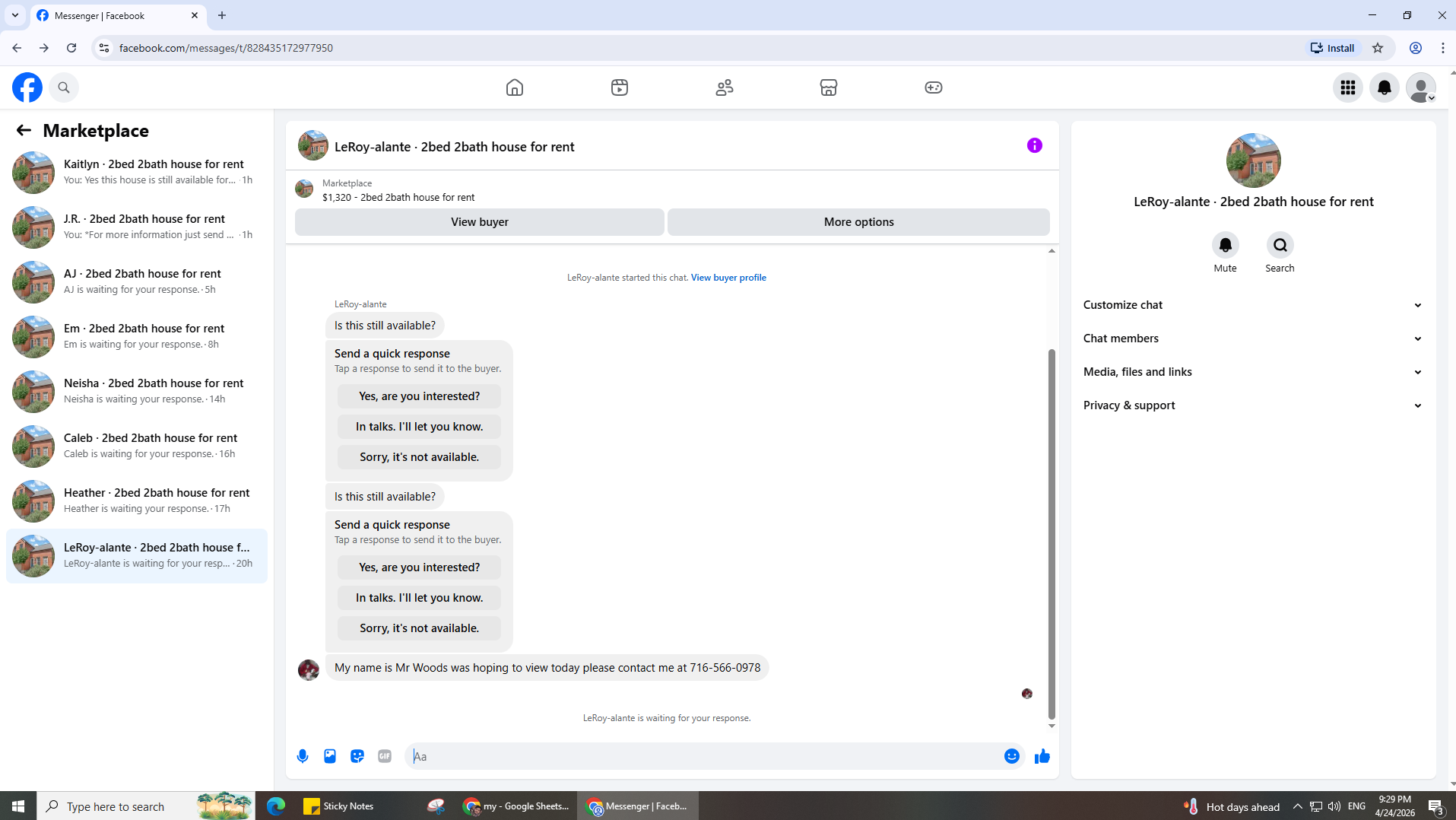Open Facebook home via logo
The image size is (1456, 820).
[x=27, y=87]
